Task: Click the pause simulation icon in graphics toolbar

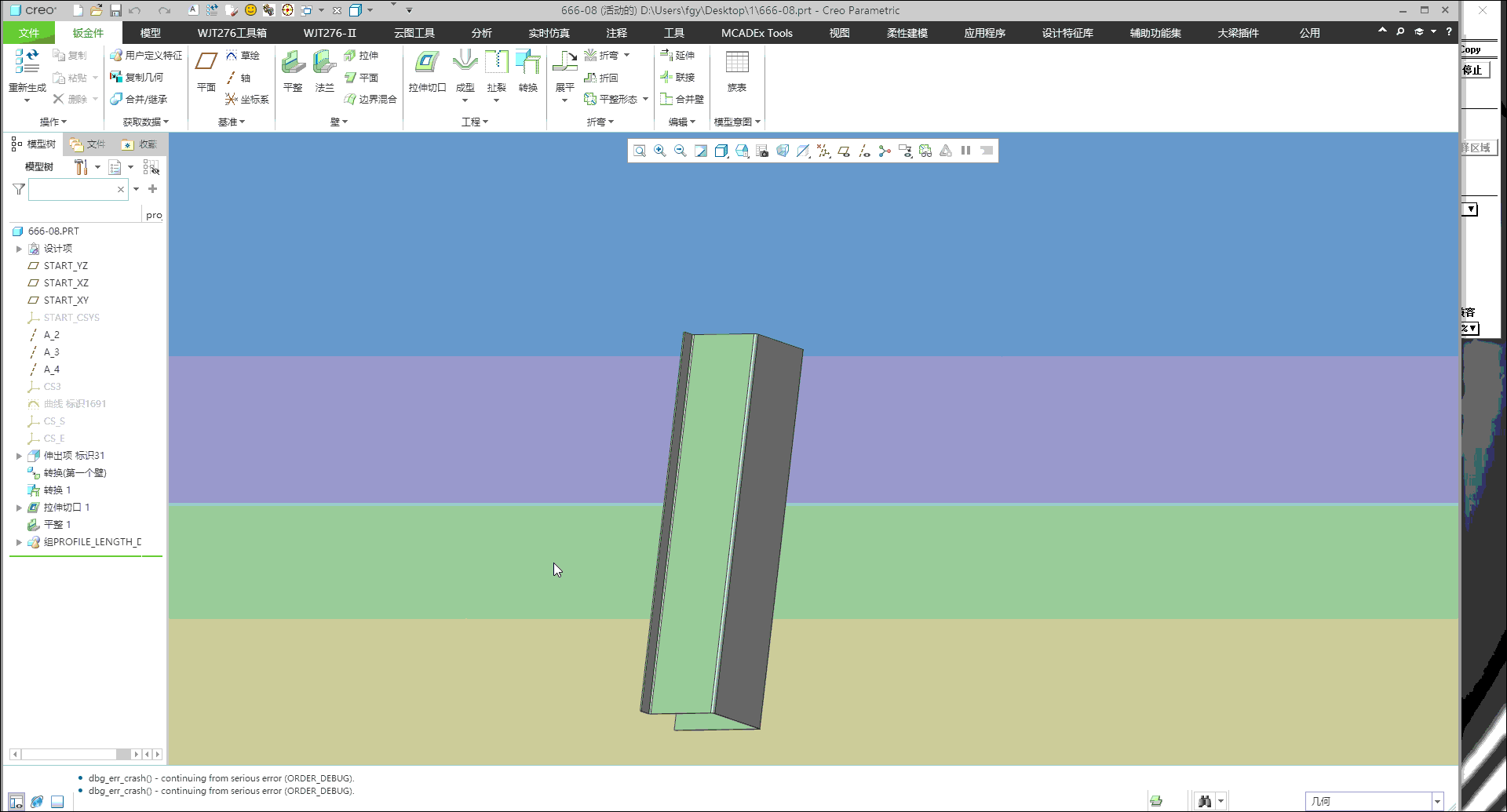Action: (x=966, y=151)
